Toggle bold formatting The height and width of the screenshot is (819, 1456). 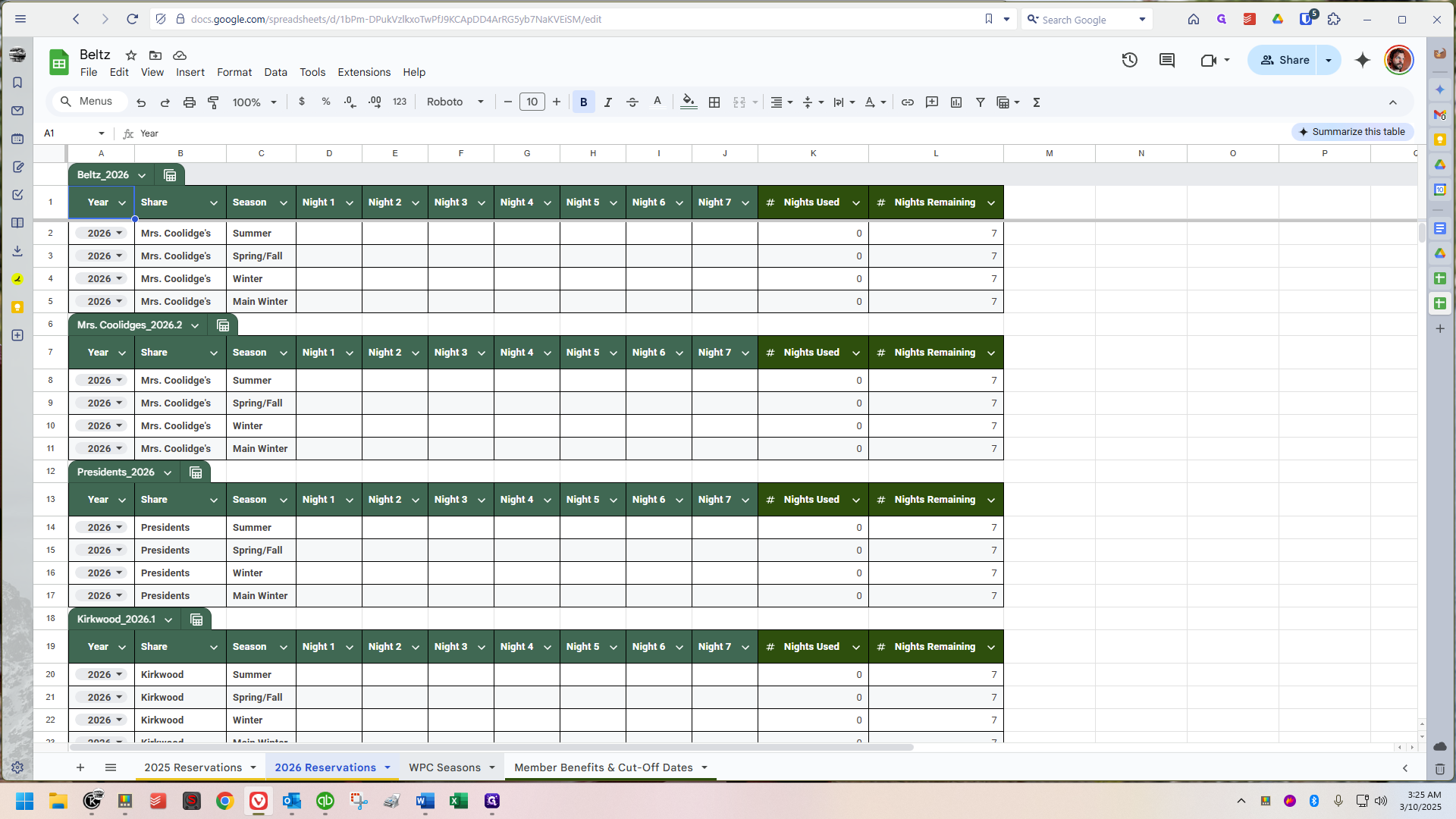pyautogui.click(x=583, y=102)
